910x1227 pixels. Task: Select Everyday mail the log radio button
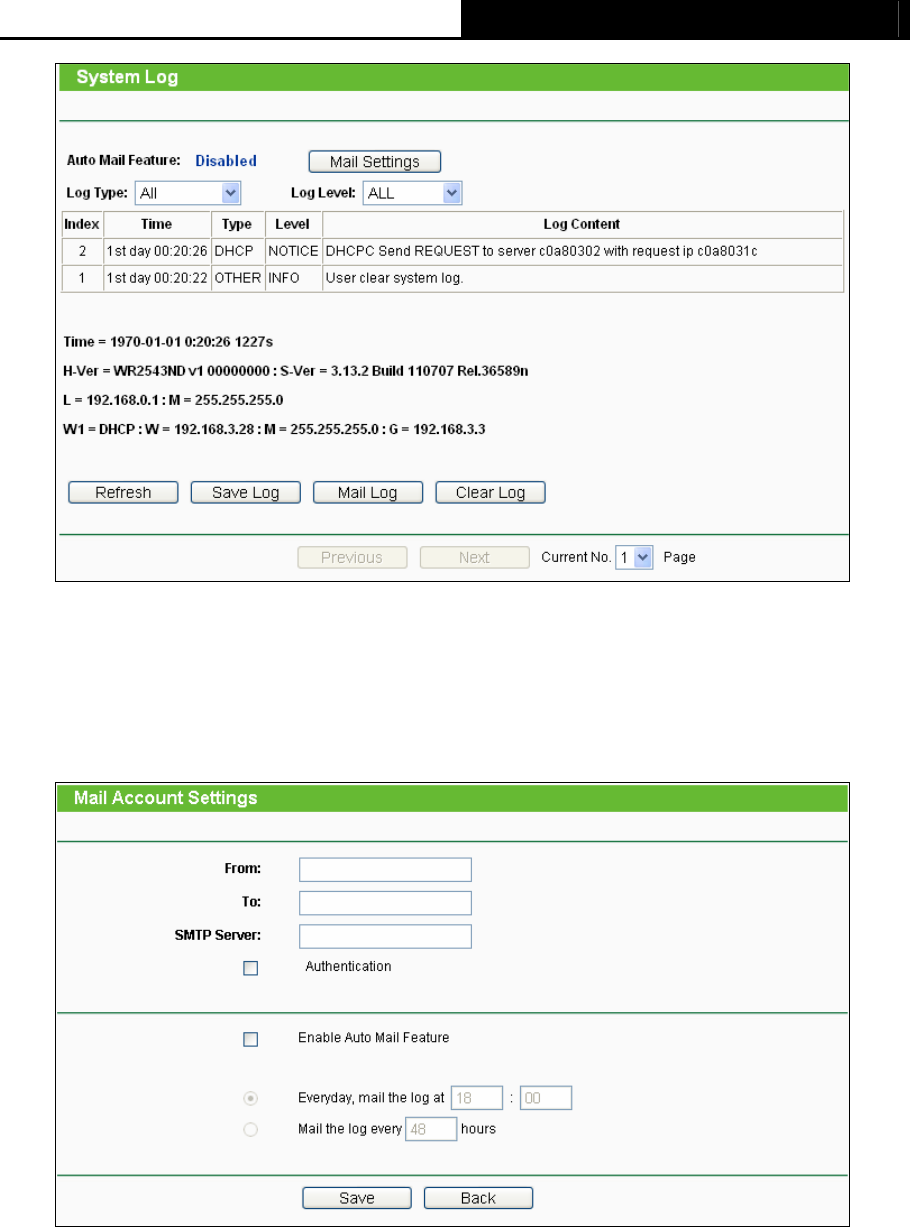point(250,1098)
